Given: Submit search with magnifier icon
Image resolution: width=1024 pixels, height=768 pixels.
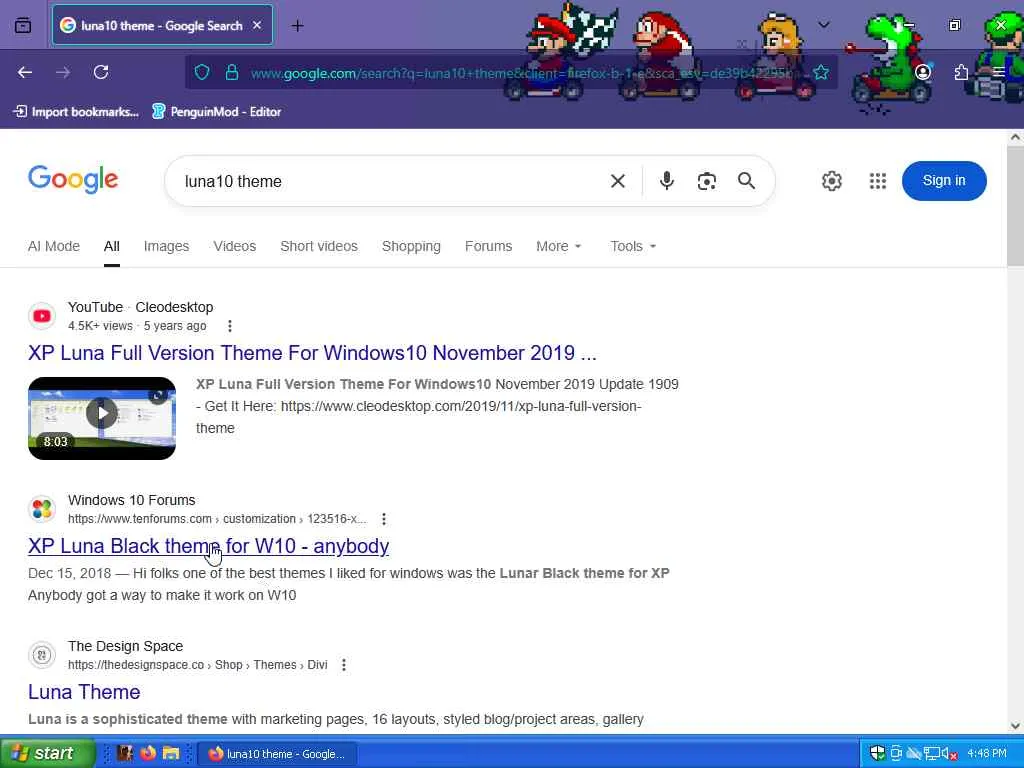Looking at the screenshot, I should 746,181.
